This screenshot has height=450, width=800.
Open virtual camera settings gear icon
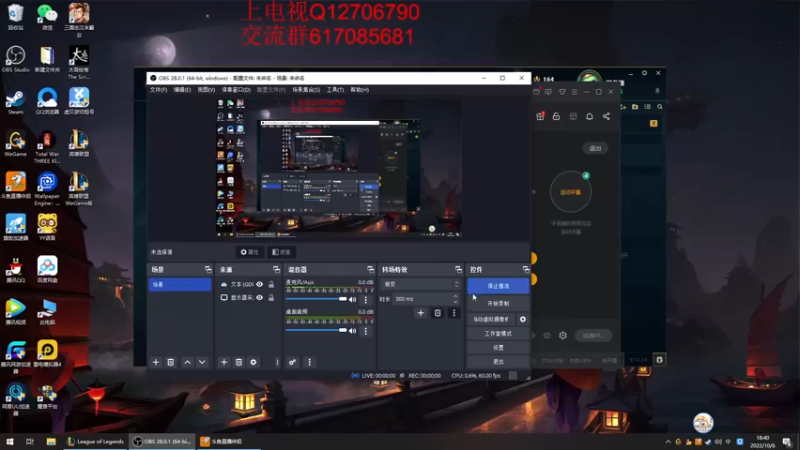point(522,319)
